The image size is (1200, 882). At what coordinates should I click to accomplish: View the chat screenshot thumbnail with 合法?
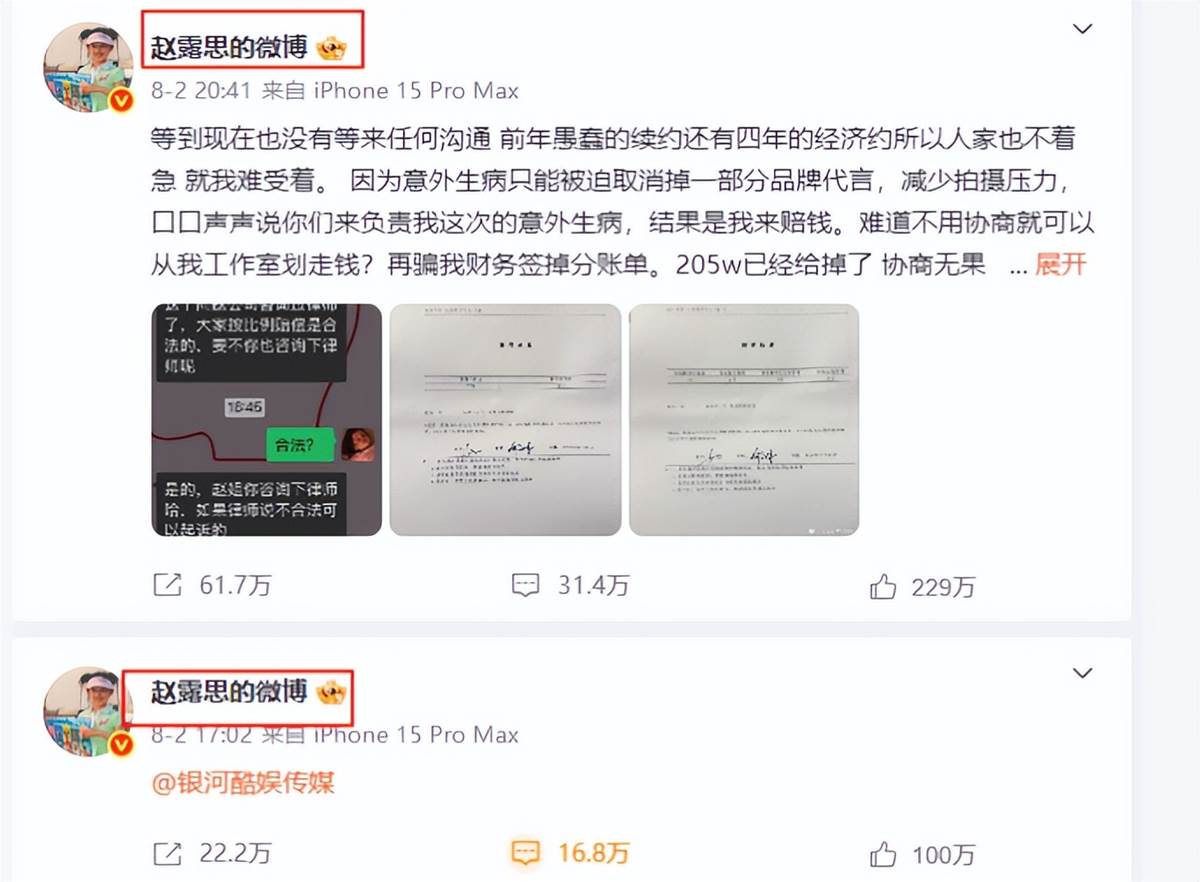(266, 420)
